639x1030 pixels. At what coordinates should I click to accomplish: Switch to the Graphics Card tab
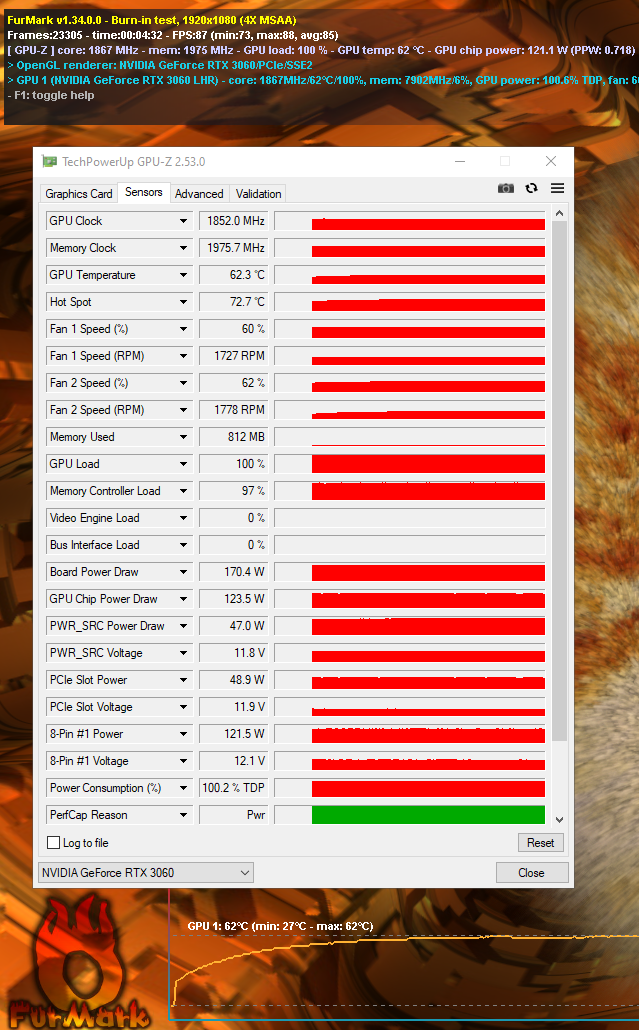[79, 194]
